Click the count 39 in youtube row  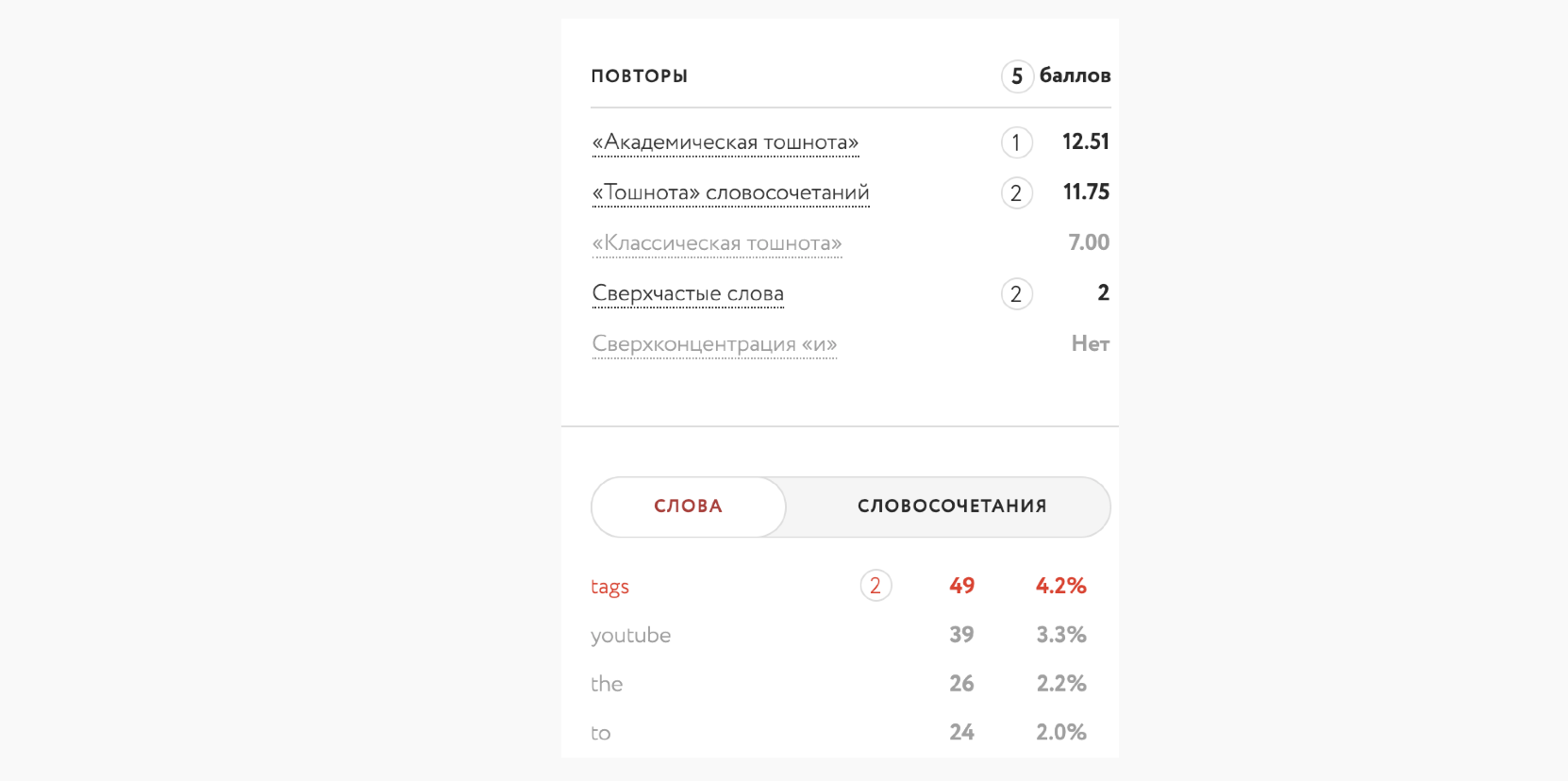[x=961, y=635]
